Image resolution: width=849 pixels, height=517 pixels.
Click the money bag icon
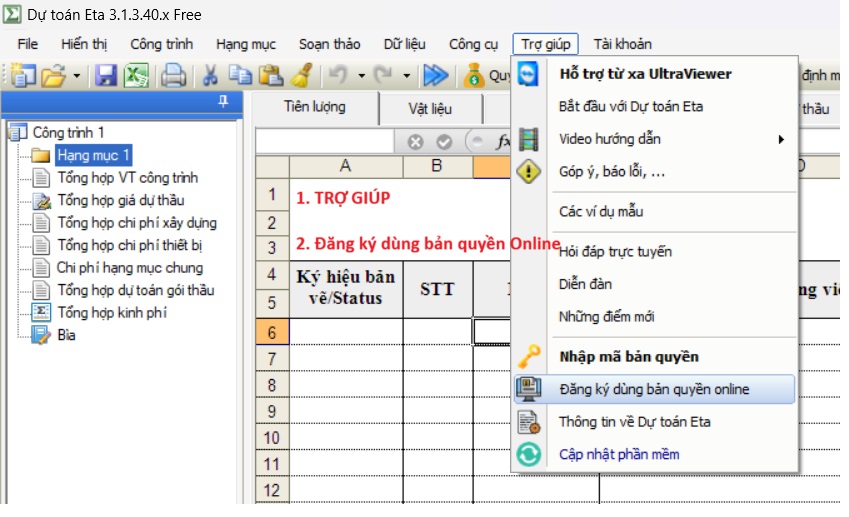pyautogui.click(x=474, y=76)
